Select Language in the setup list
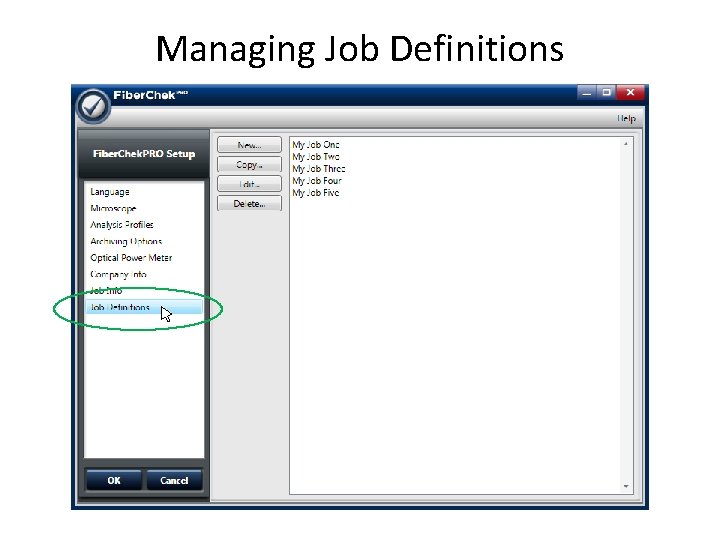This screenshot has height=540, width=720. [x=110, y=192]
